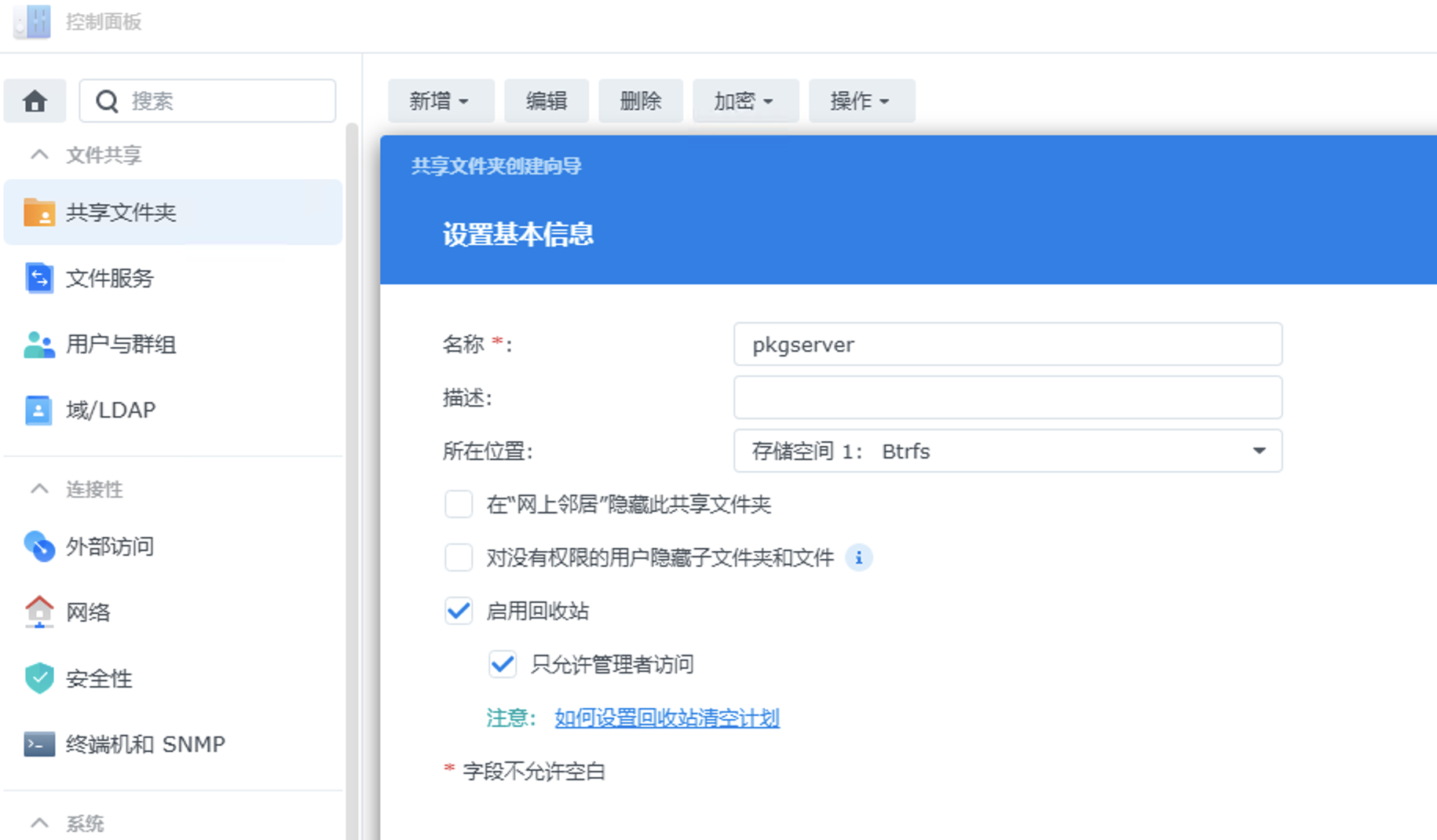Image resolution: width=1437 pixels, height=840 pixels.
Task: Open the Security (安全性) shield icon
Action: [38, 678]
